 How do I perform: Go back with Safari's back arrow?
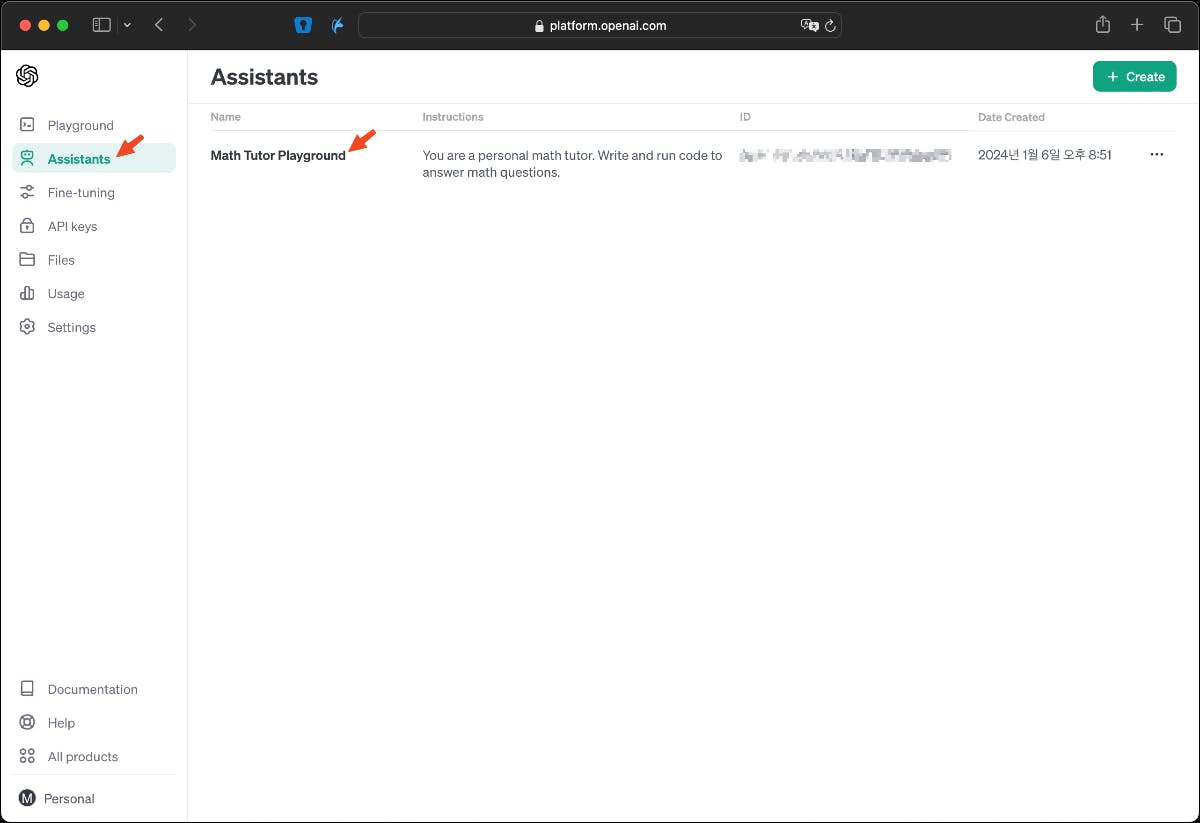pos(159,25)
